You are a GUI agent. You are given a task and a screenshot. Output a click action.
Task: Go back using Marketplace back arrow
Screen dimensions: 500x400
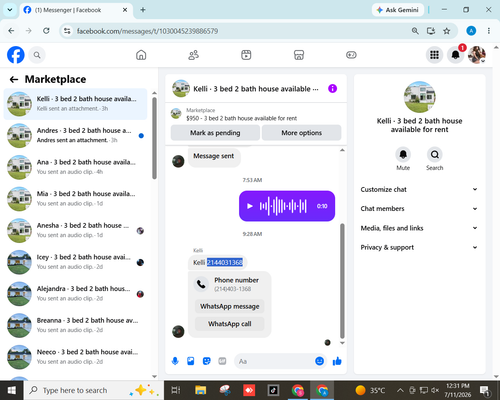(14, 79)
